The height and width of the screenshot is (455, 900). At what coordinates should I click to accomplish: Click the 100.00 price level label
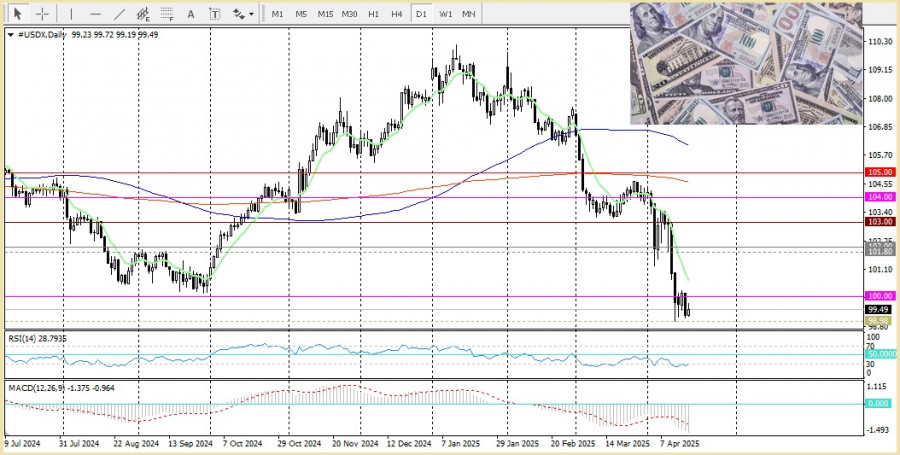pos(881,296)
